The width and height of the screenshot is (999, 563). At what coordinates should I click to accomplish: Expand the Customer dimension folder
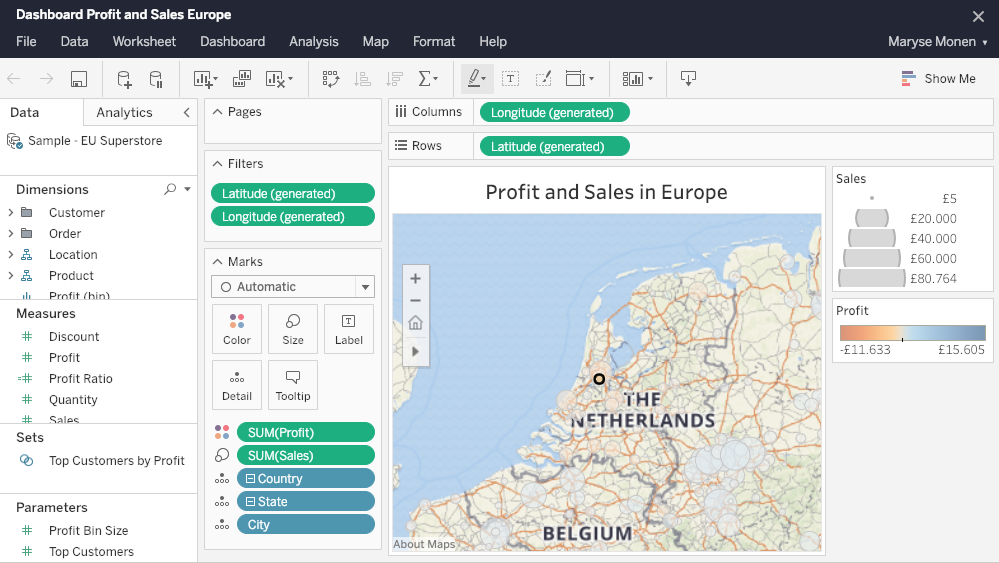point(11,213)
